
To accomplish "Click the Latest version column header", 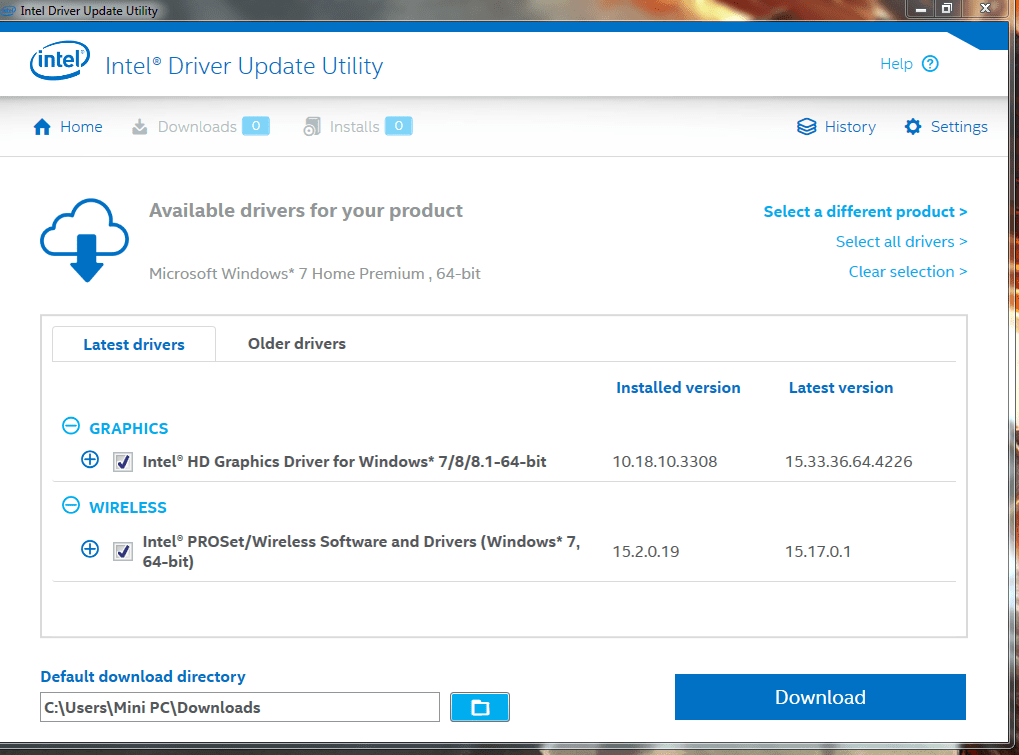I will click(841, 388).
